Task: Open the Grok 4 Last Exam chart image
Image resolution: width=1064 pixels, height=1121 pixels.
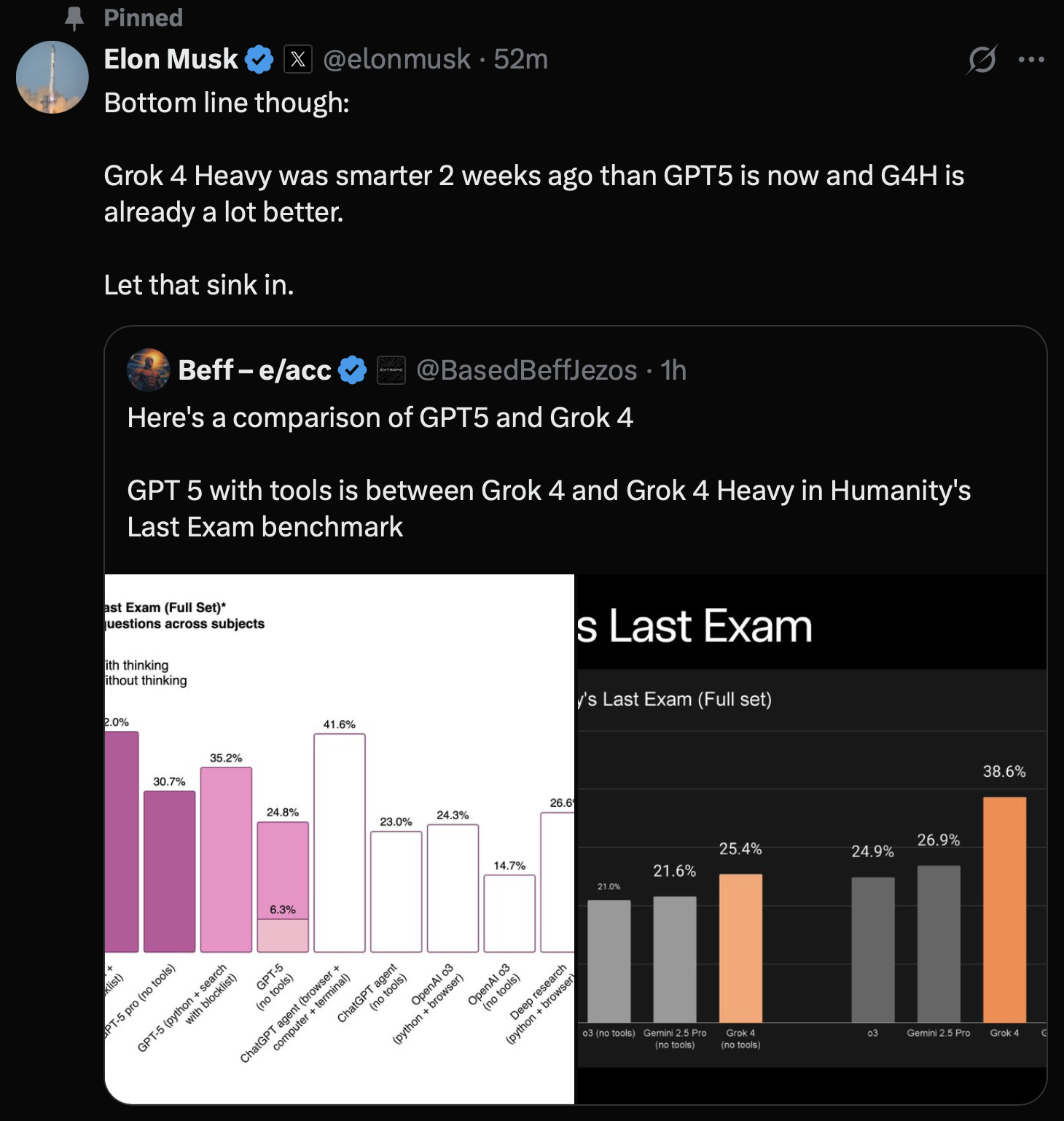Action: (810, 838)
